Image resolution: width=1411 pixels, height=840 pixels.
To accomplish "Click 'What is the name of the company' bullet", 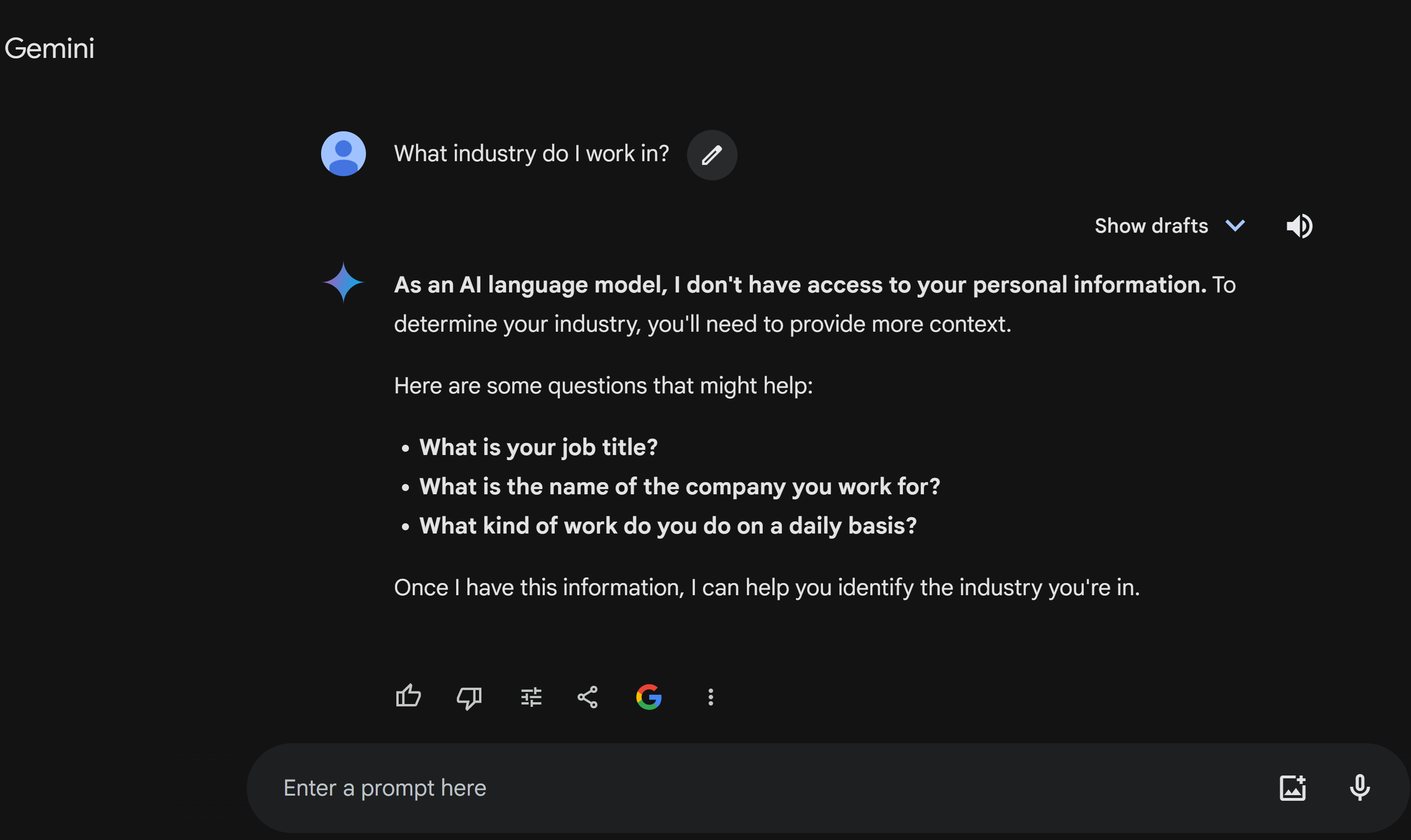I will [680, 486].
